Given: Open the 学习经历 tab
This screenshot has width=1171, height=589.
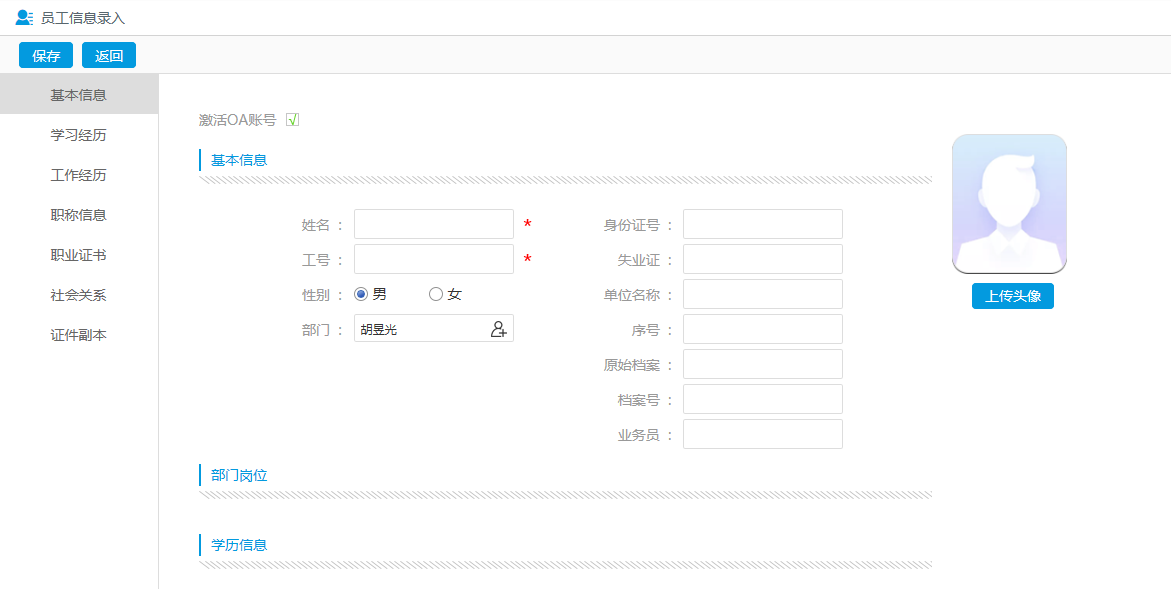Looking at the screenshot, I should coord(79,135).
